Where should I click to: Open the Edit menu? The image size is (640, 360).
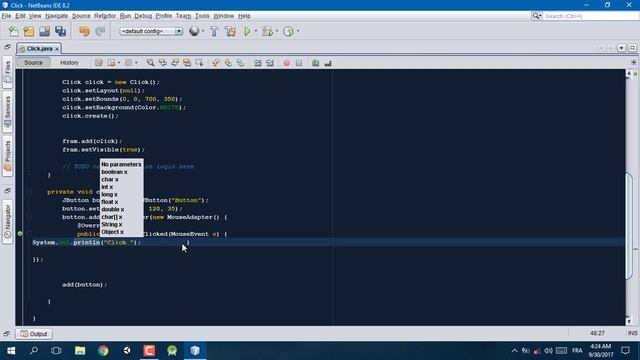[x=20, y=16]
